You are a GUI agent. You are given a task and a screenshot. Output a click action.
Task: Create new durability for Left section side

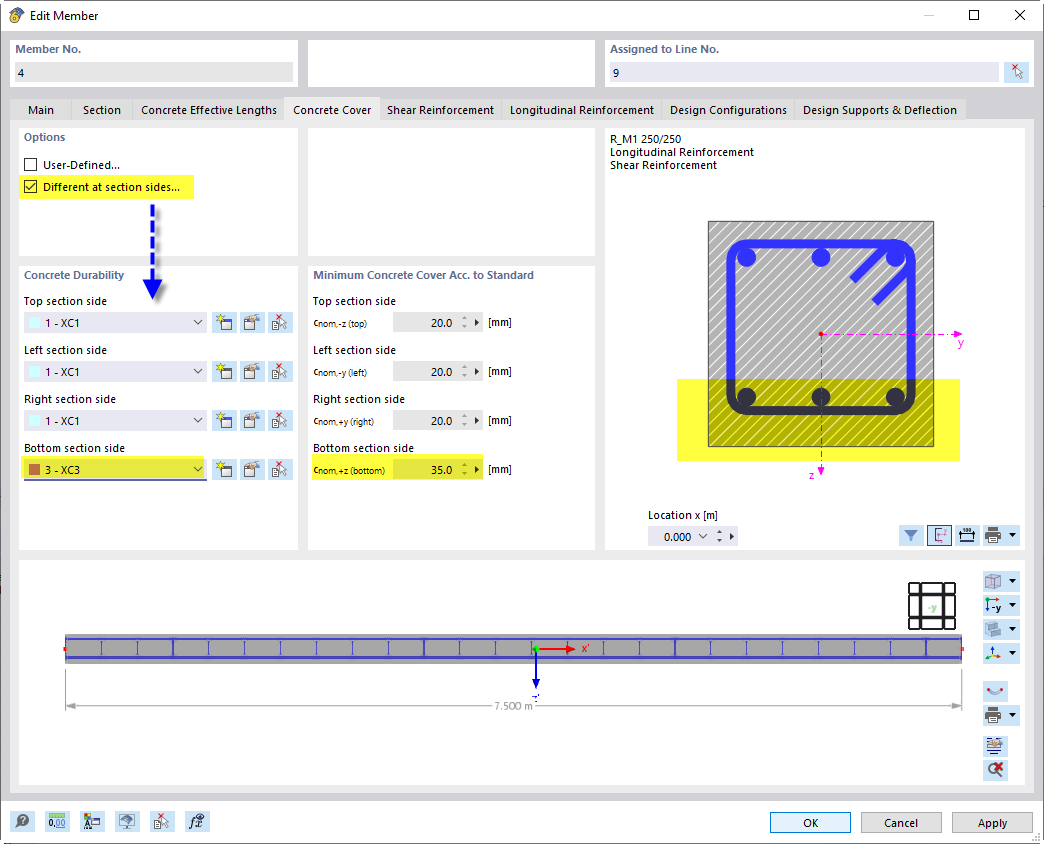tap(224, 371)
